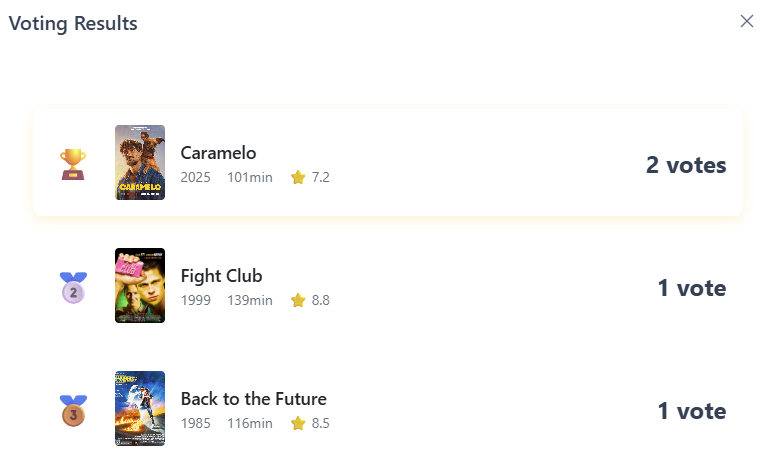Click Back to the Future's "1 vote" count
Image resolution: width=774 pixels, height=468 pixels.
[692, 411]
